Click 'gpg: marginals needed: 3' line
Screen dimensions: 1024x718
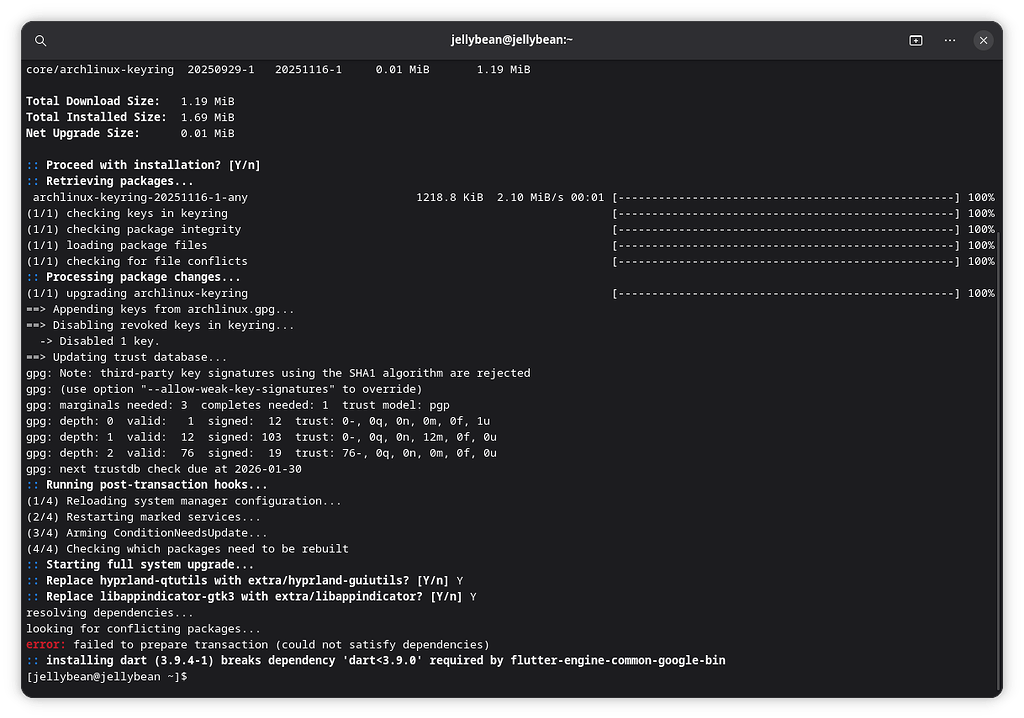[x=238, y=405]
